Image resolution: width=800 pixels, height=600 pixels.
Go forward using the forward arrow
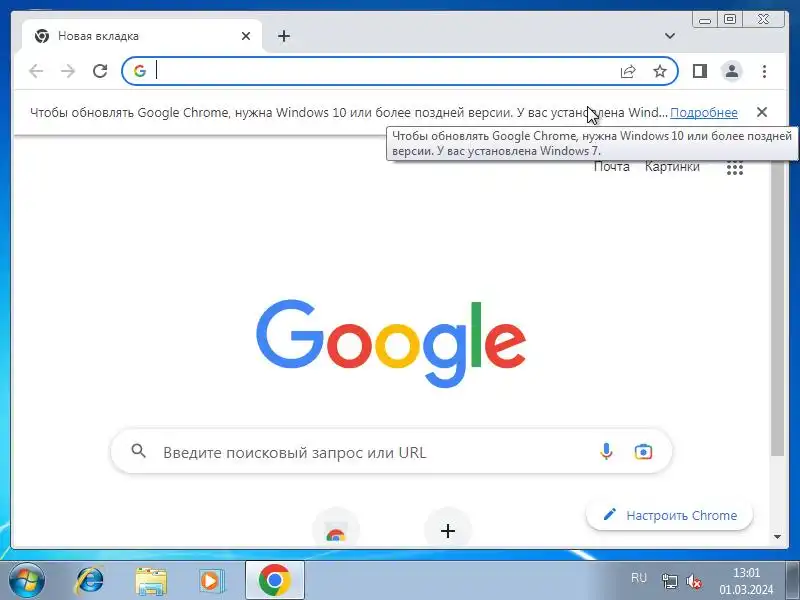point(68,71)
